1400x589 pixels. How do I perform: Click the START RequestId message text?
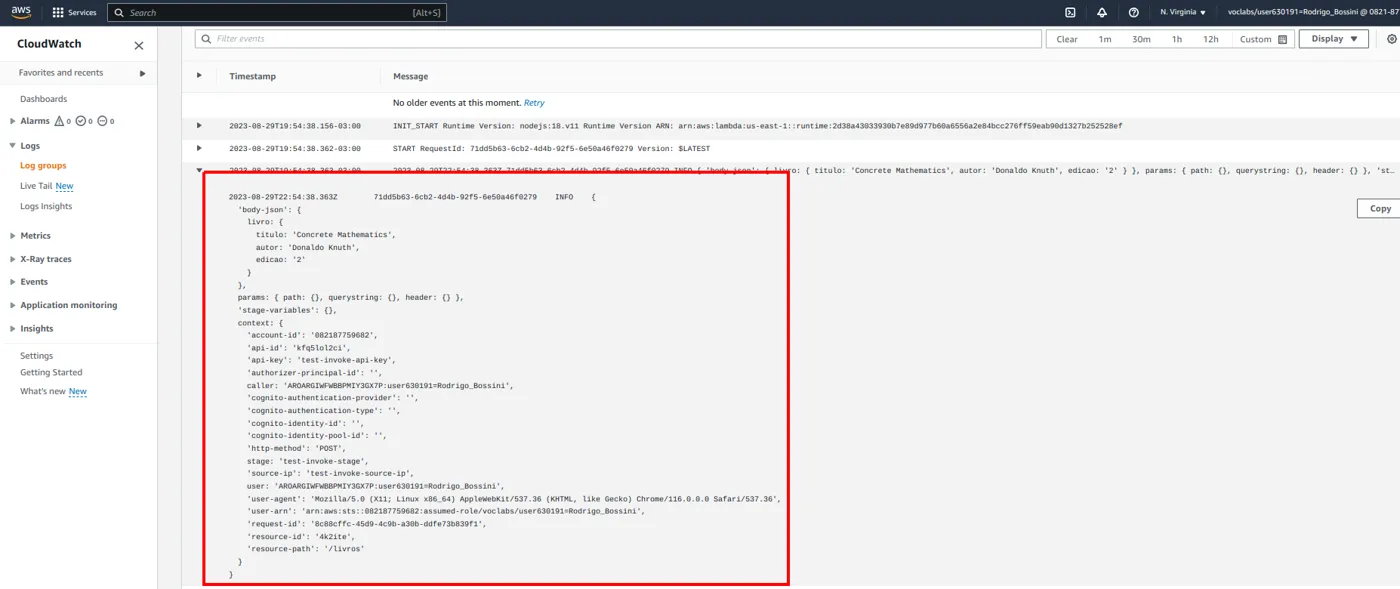[x=552, y=148]
